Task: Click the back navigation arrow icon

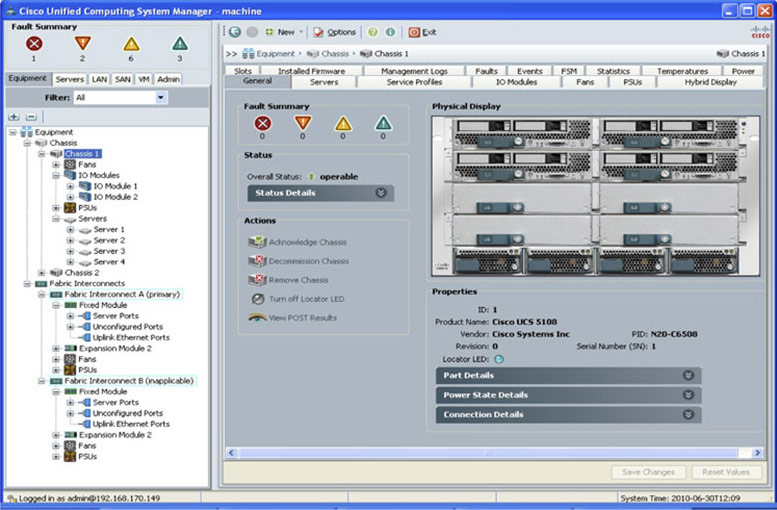Action: [x=235, y=32]
